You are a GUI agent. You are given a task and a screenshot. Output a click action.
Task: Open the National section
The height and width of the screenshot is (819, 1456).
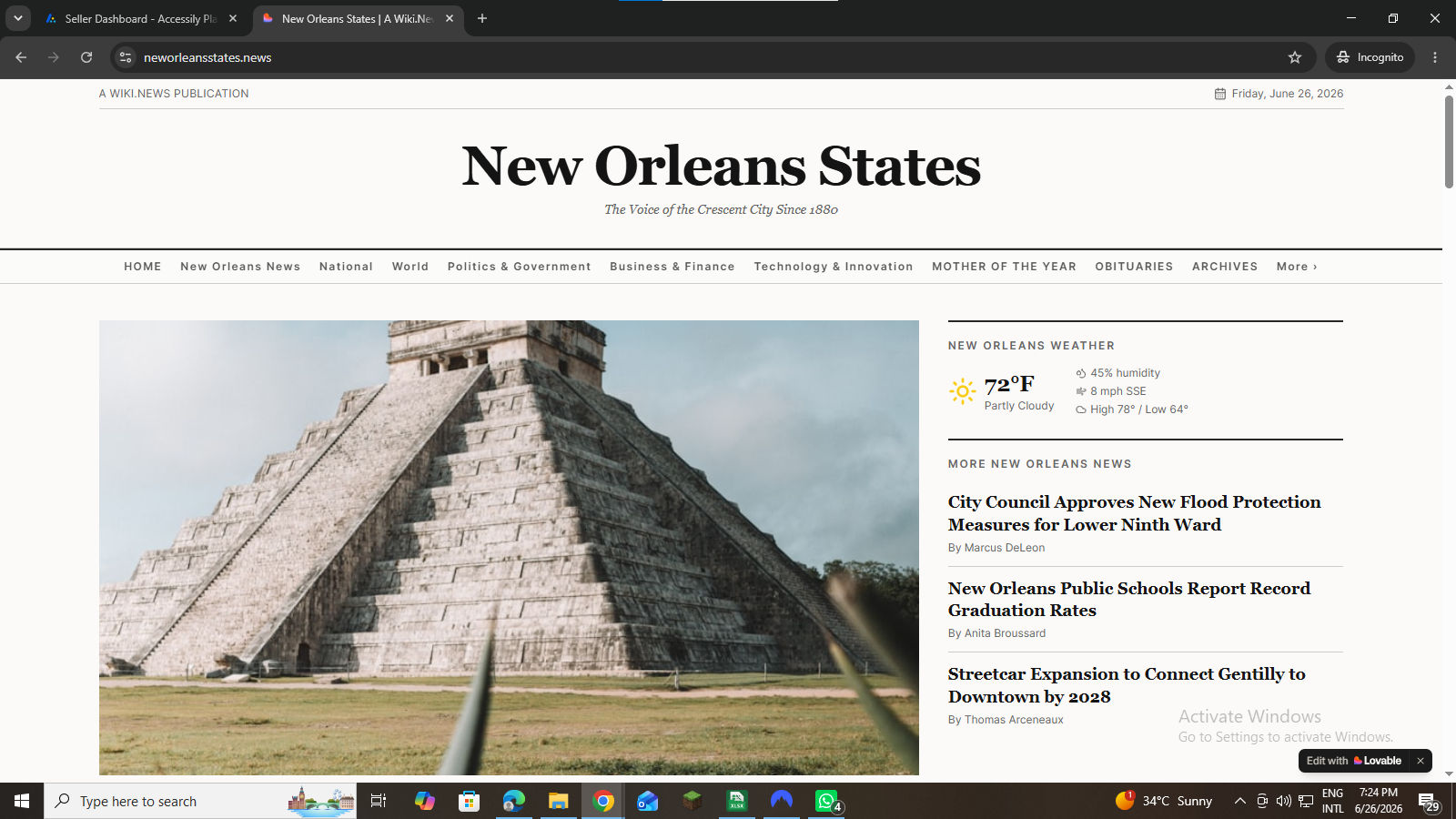pos(346,267)
